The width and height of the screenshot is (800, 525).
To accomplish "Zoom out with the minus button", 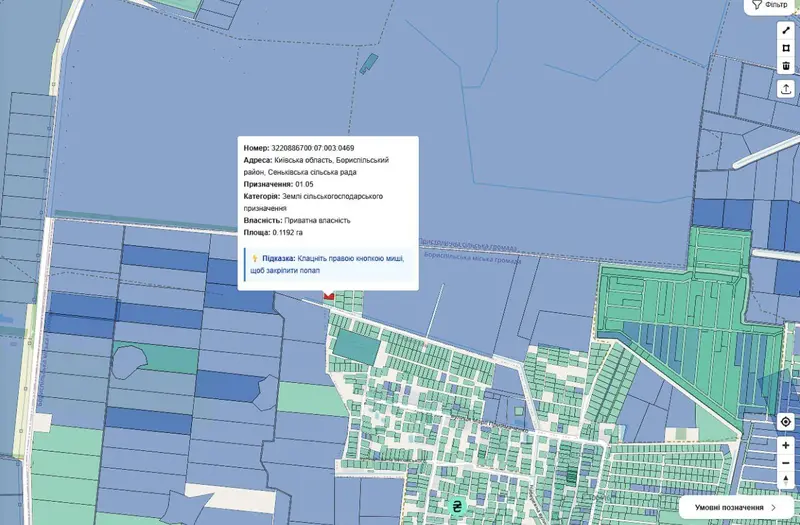I will pos(786,463).
